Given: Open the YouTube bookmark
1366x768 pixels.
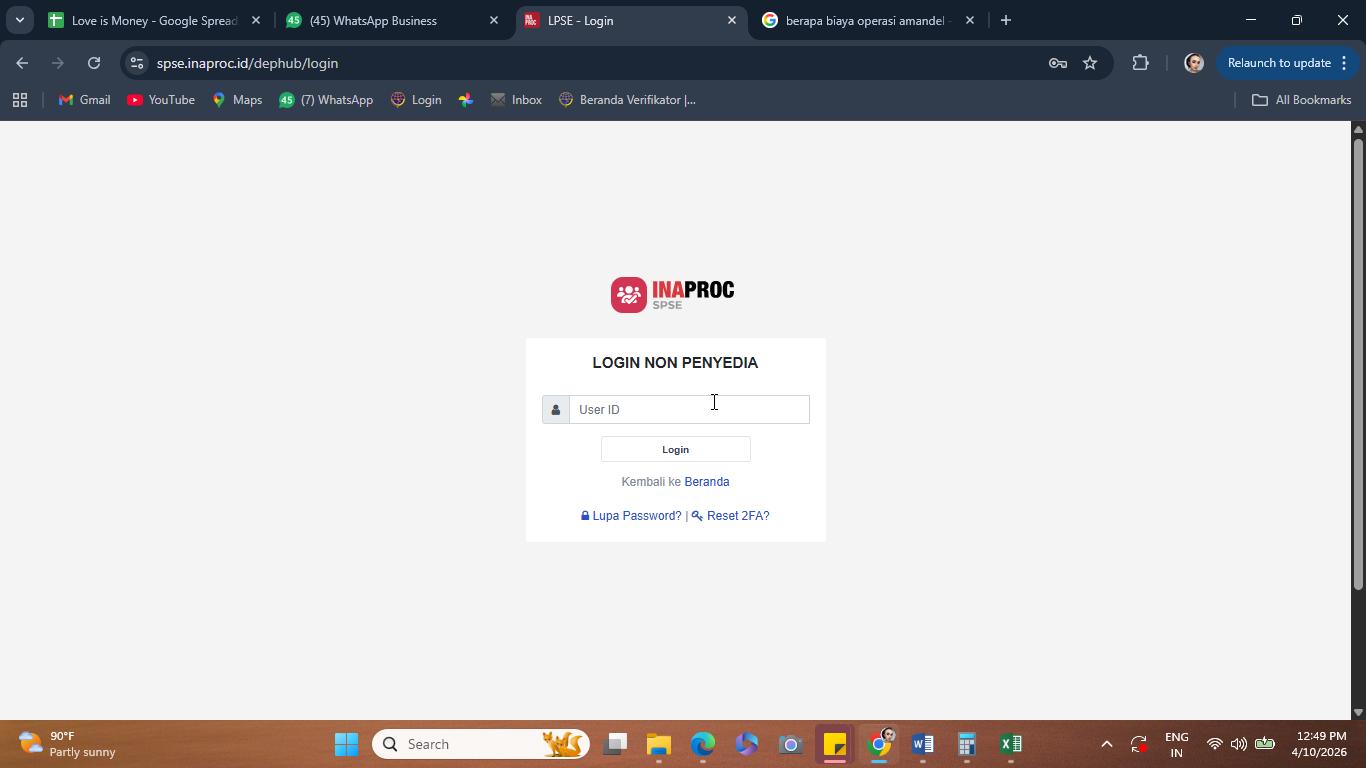Looking at the screenshot, I should coord(161,100).
